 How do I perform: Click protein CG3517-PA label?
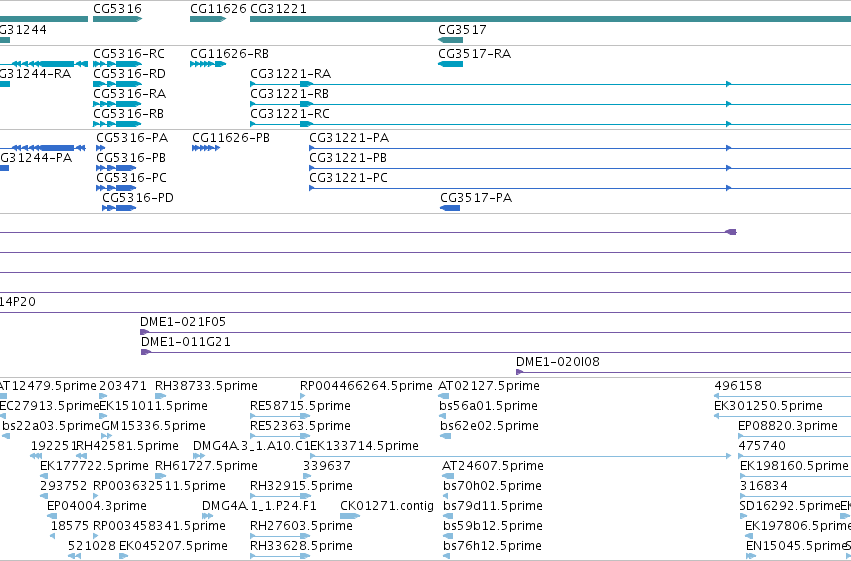coord(476,198)
